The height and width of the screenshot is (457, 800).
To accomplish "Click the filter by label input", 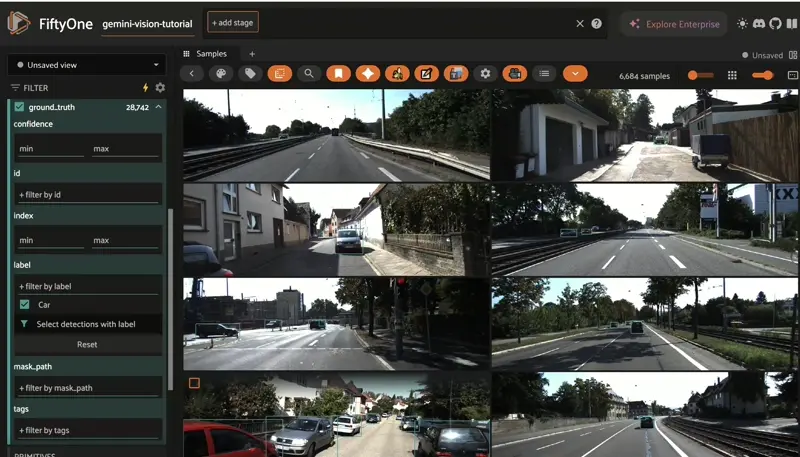I will (87, 286).
